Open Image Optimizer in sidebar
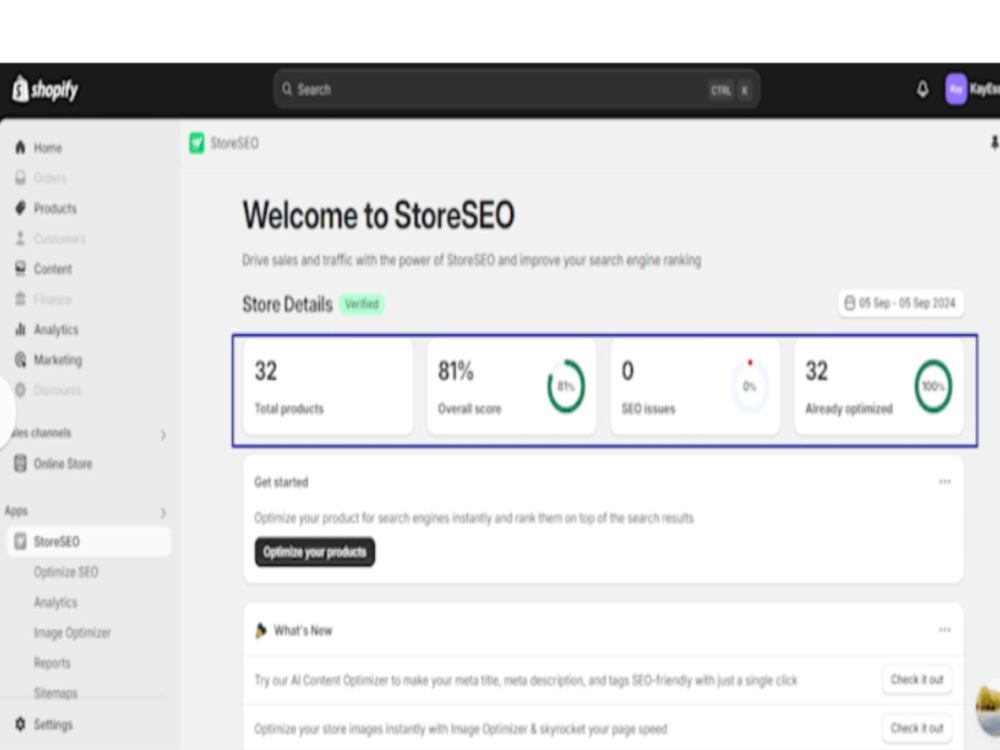This screenshot has width=1000, height=750. pyautogui.click(x=72, y=633)
